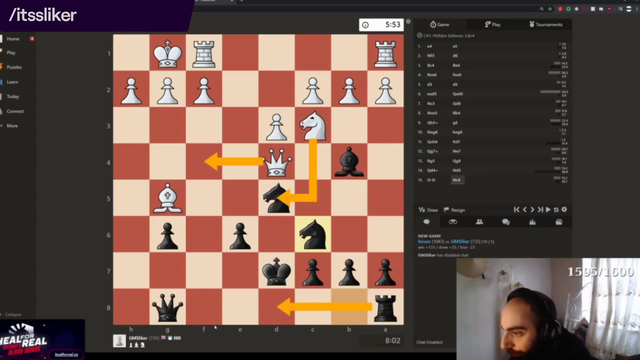This screenshot has width=640, height=360.
Task: Jump to first move in move list
Action: (x=516, y=209)
